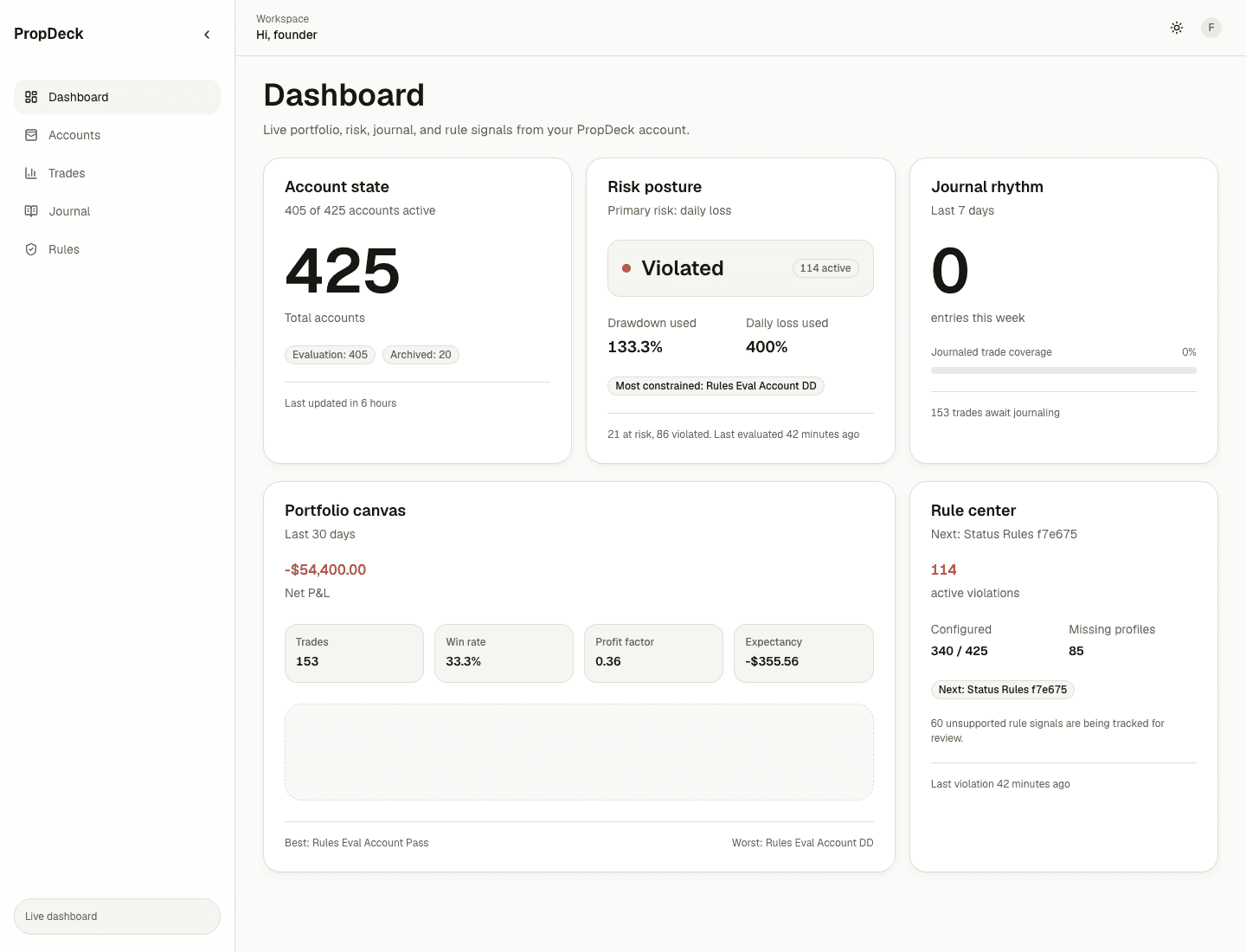Click the red Violated status dot
1246x952 pixels.
pyautogui.click(x=626, y=268)
